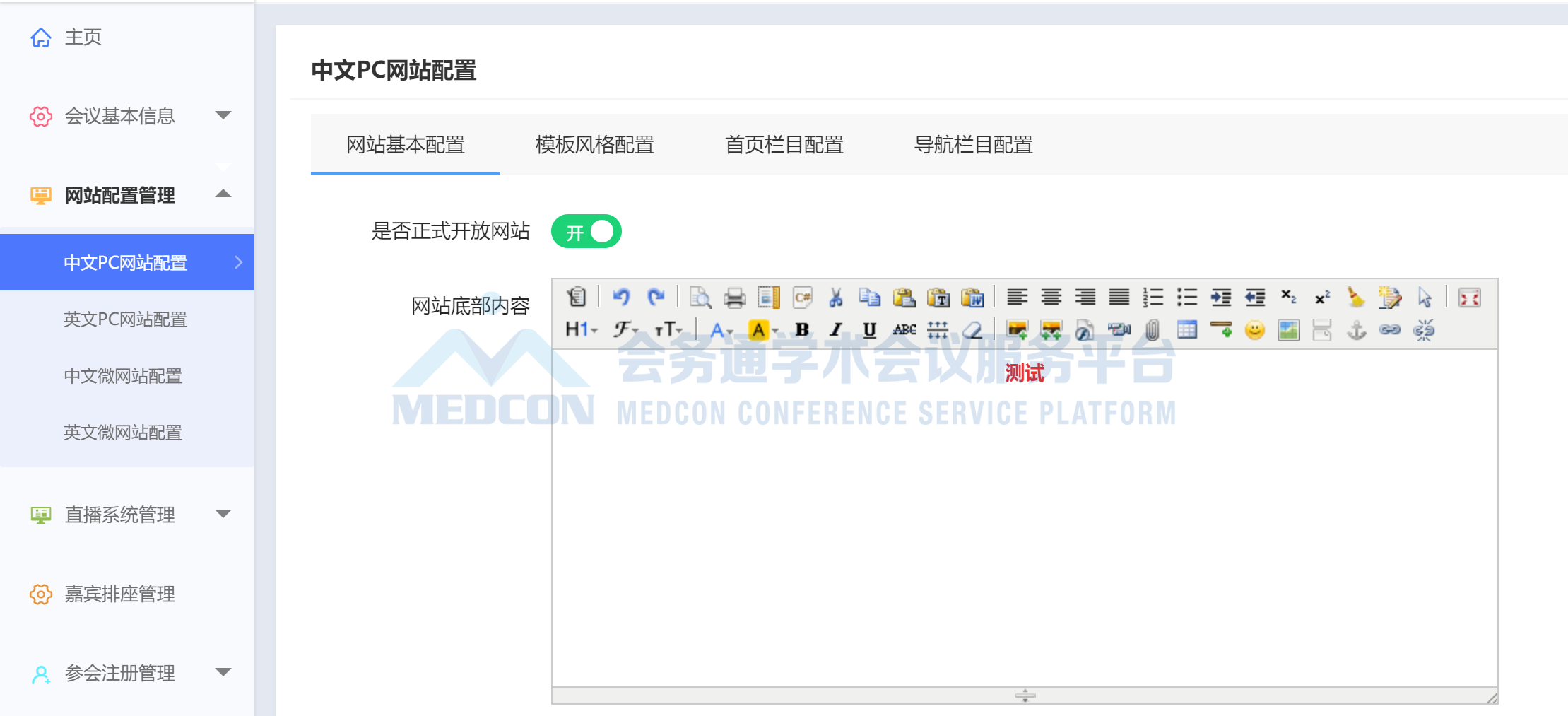Toggle fullscreen editor mode icon
Screen dimensions: 1568x716
click(x=1469, y=298)
